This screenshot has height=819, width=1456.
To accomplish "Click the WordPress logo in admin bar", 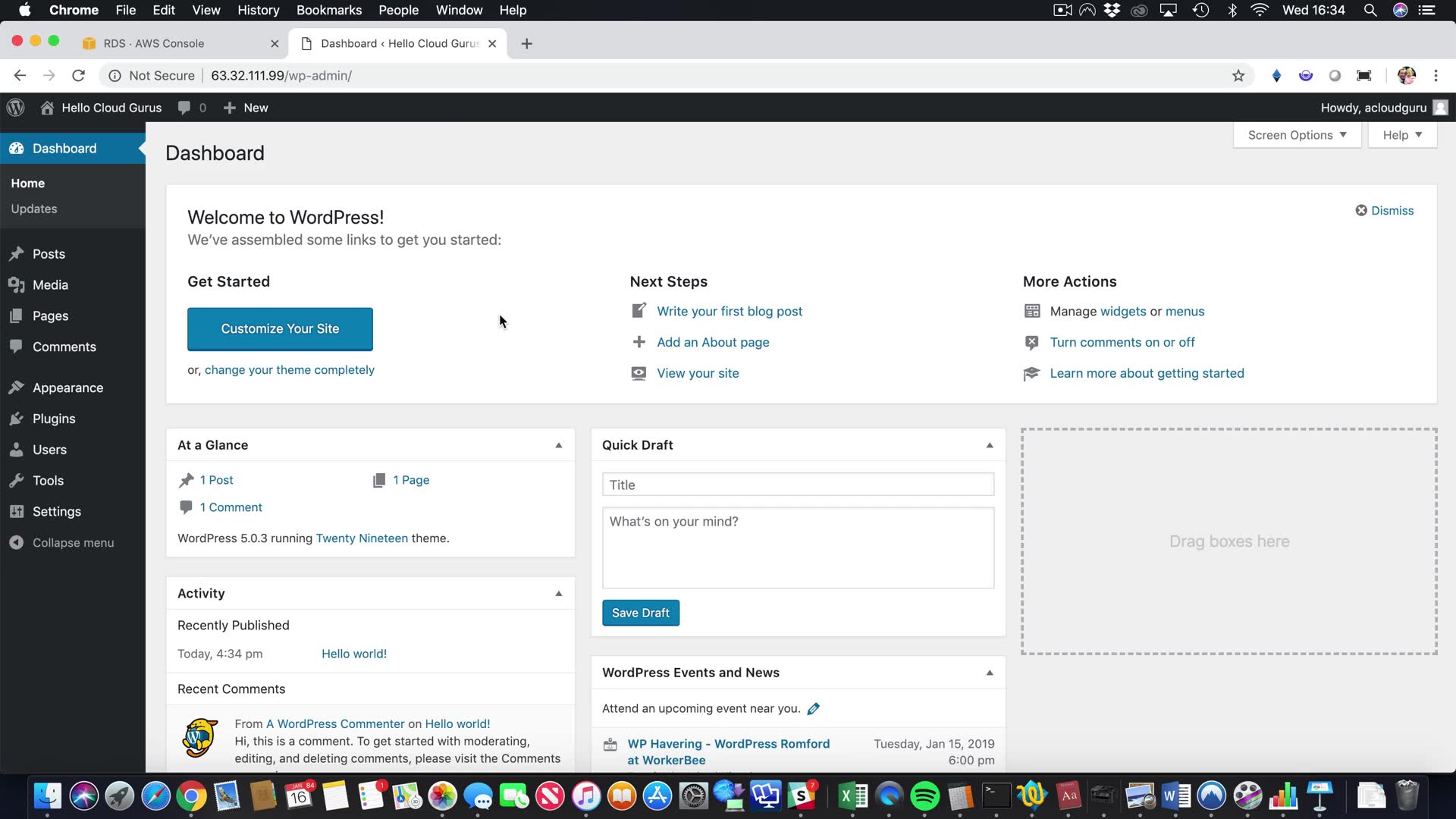I will tap(16, 108).
